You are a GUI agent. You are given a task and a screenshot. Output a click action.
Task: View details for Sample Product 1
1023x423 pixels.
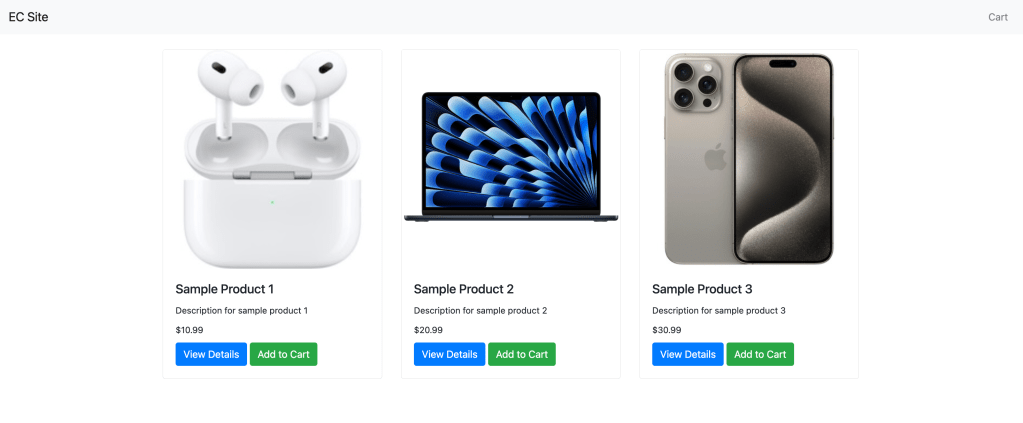click(211, 354)
